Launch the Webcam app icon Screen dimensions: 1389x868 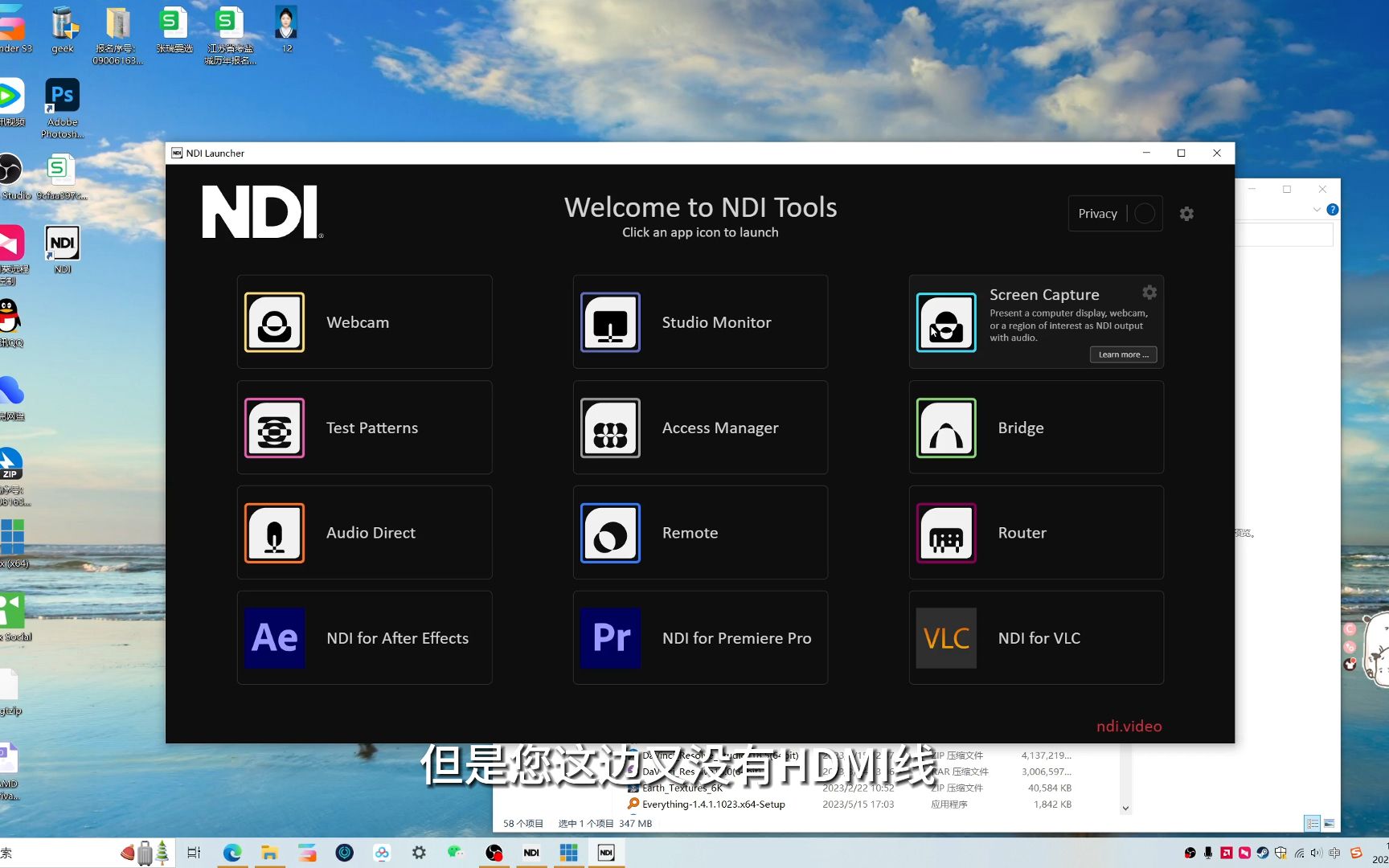[274, 322]
